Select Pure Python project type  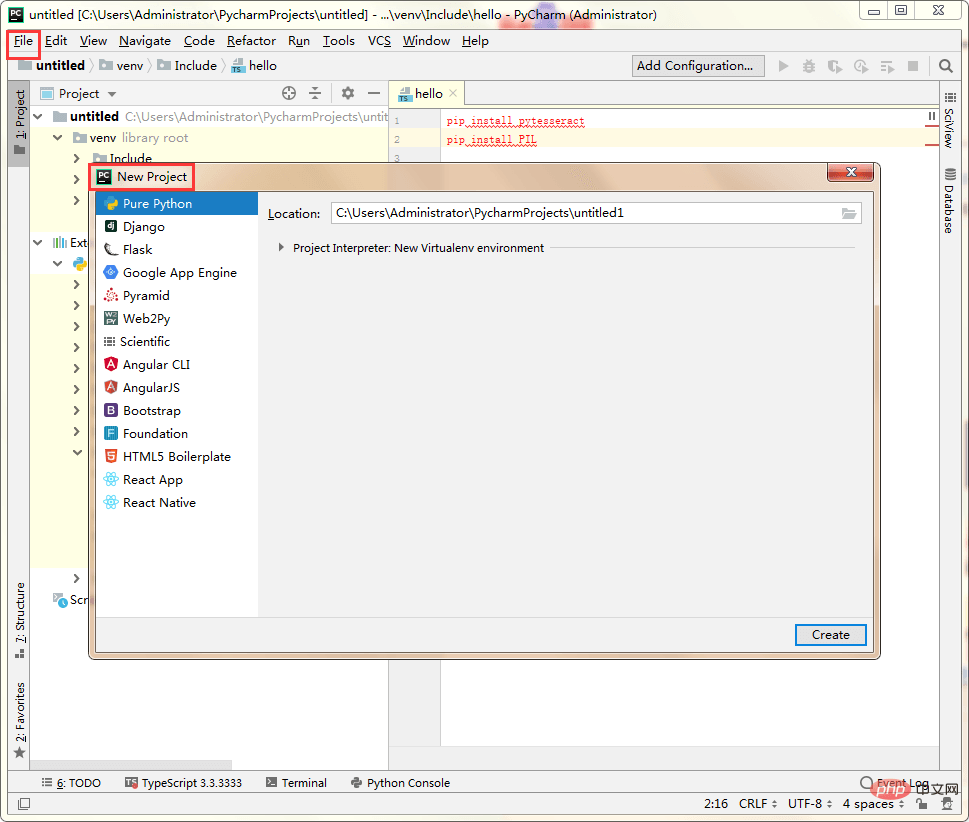point(177,203)
